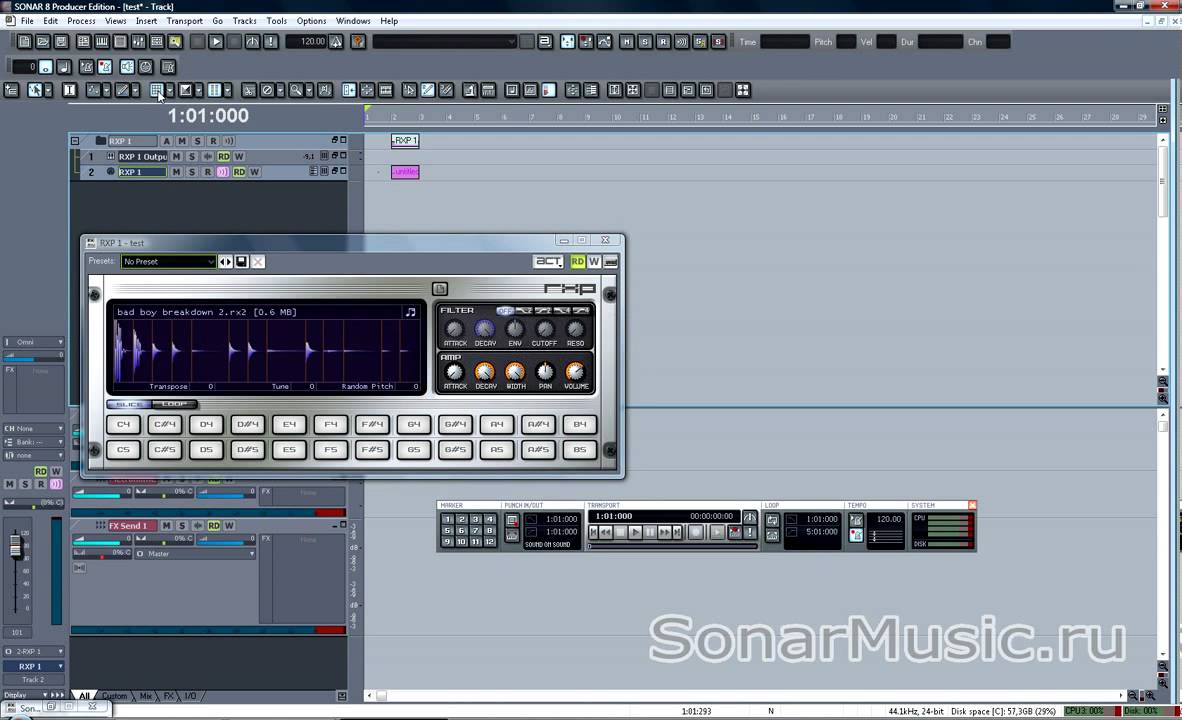Viewport: 1182px width, 720px height.
Task: Select the scissors split tool
Action: [x=248, y=90]
